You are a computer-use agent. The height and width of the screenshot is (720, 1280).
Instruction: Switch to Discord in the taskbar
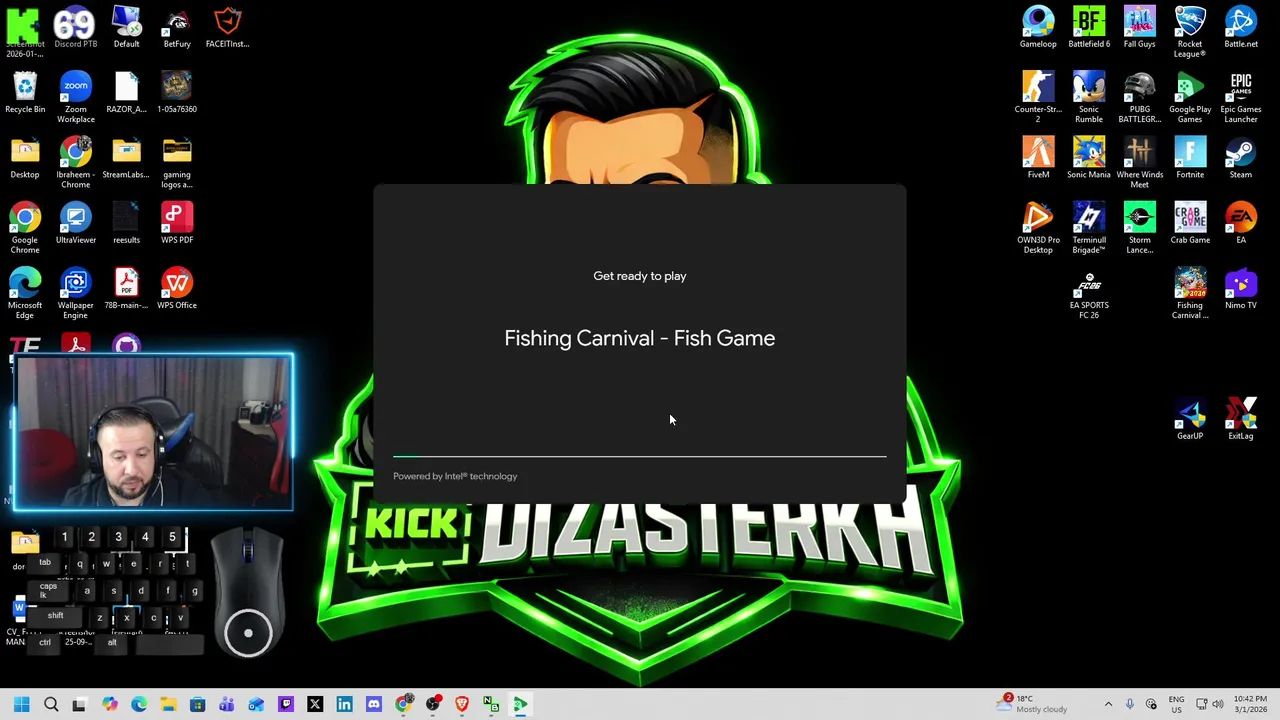coord(373,704)
